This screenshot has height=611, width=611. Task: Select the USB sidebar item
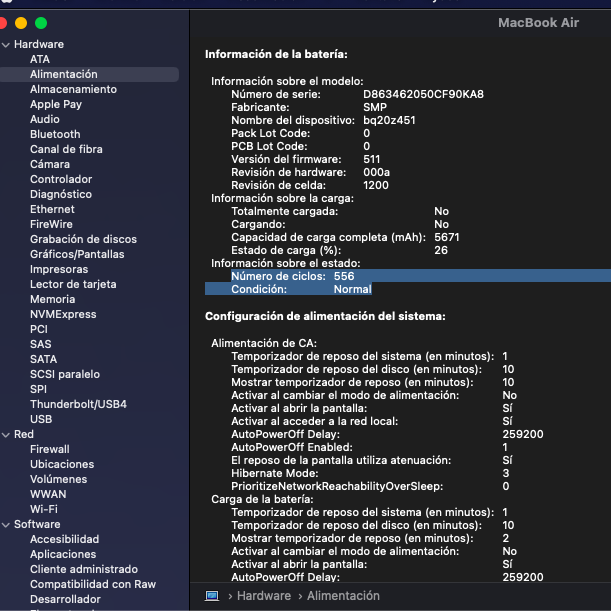41,419
